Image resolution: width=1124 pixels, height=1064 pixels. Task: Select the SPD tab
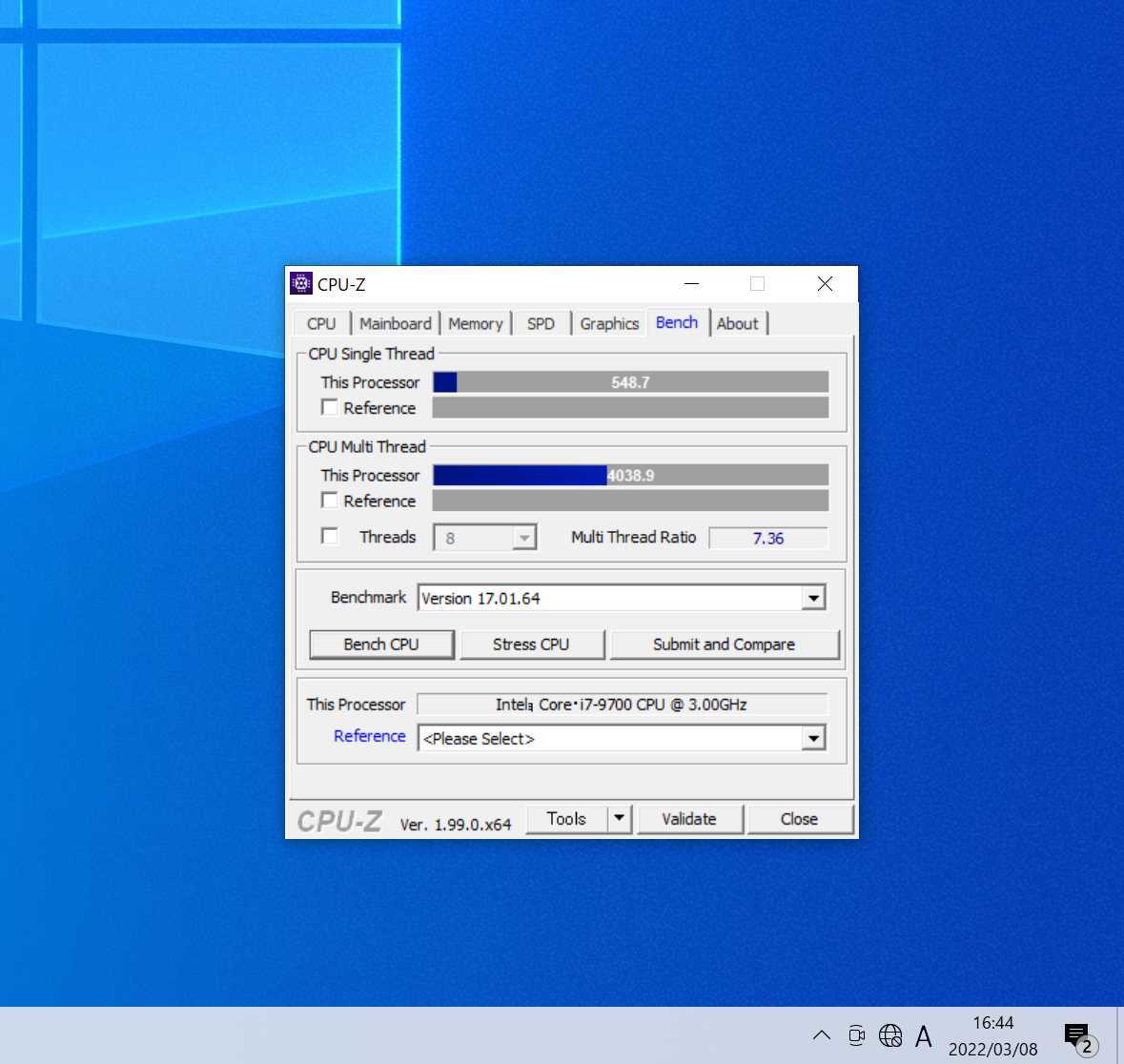(542, 323)
